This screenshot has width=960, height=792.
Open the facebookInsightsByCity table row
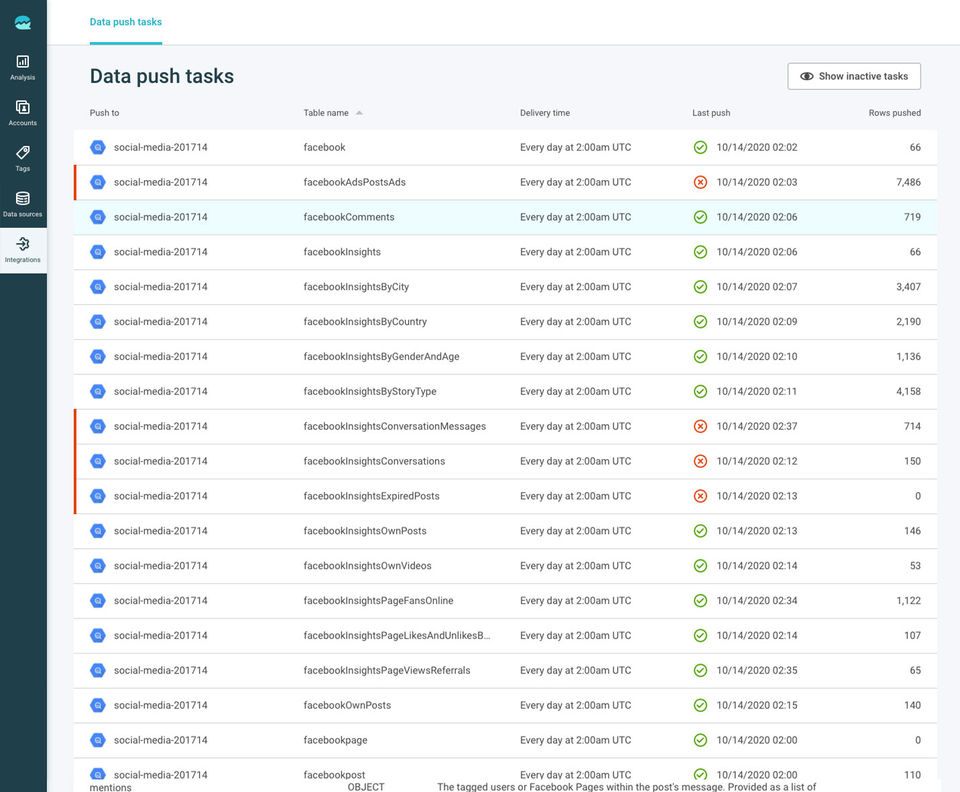(x=356, y=287)
